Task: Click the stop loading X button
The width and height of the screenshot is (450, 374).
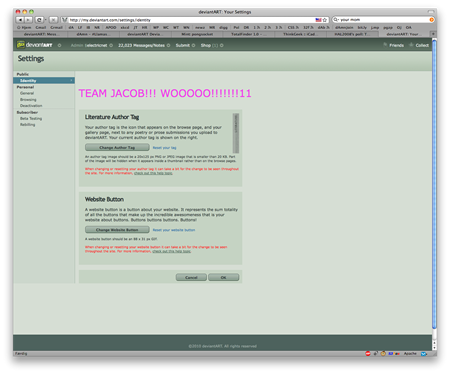Action: pyautogui.click(x=54, y=20)
